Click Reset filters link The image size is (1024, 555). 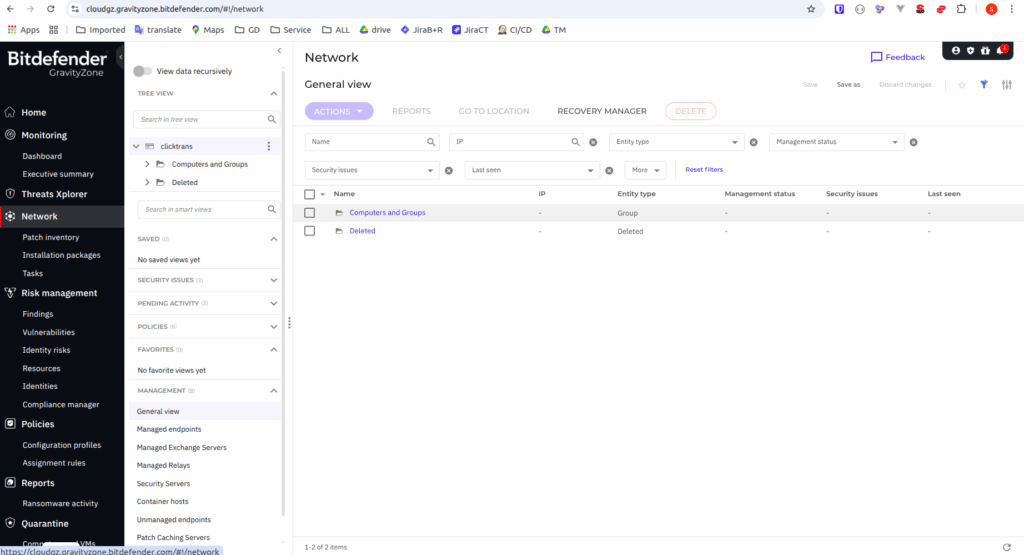coord(704,170)
